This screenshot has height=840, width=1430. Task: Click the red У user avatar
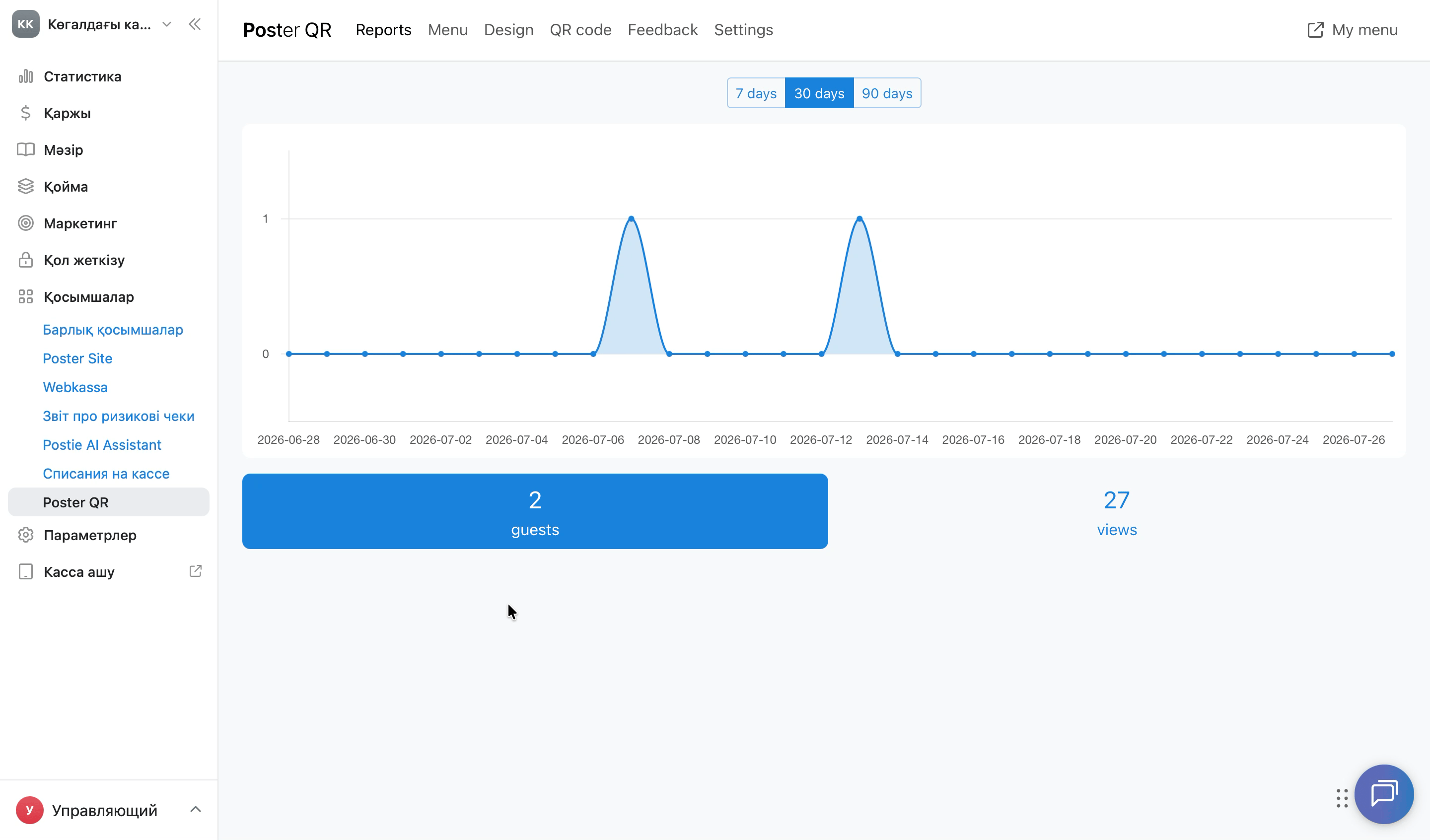(x=29, y=810)
